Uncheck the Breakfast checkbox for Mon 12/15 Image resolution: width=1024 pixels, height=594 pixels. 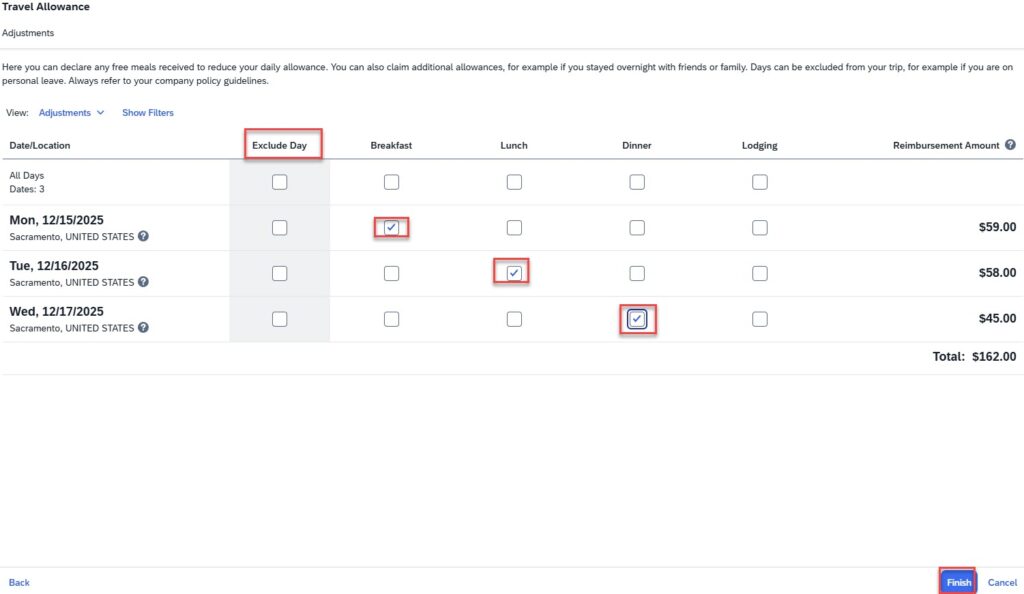391,227
